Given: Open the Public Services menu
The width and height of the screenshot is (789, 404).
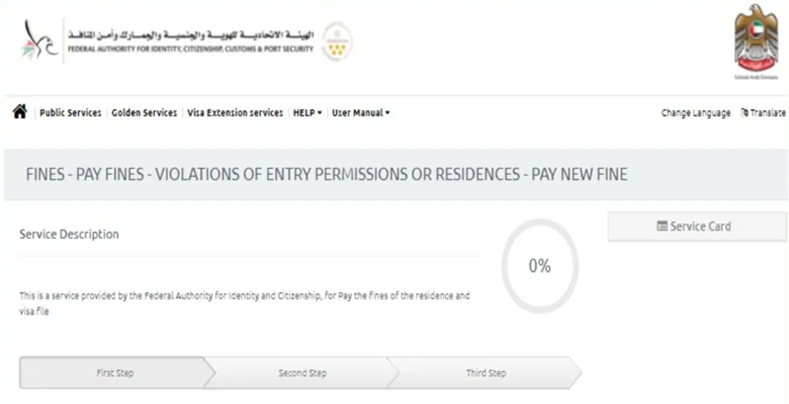Looking at the screenshot, I should (x=70, y=113).
